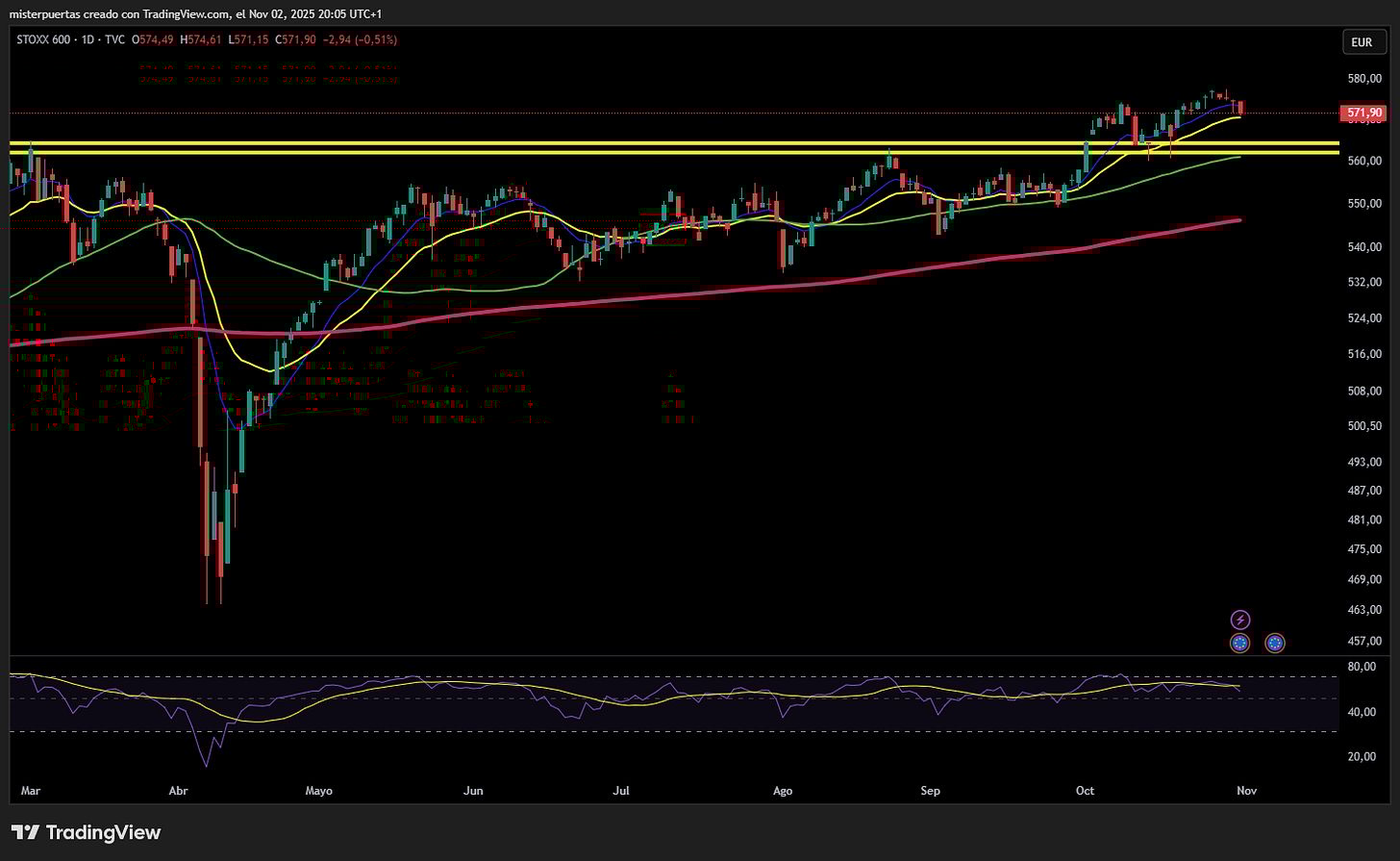This screenshot has width=1400, height=861.
Task: Select the lower yellow horizontal line
Action: click(x=673, y=152)
